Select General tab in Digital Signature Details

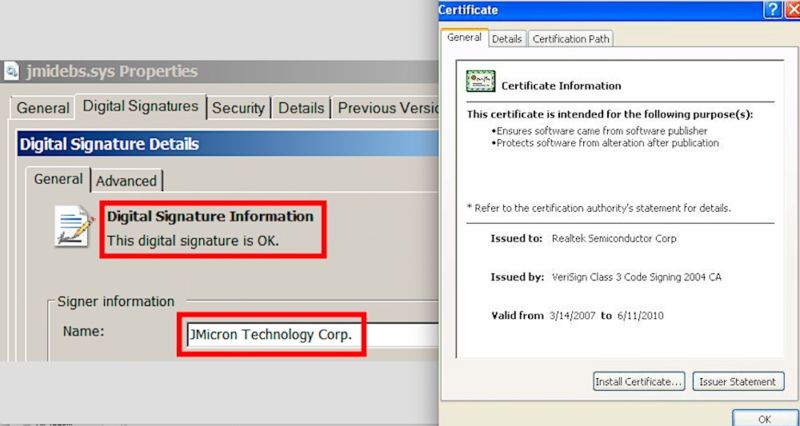click(58, 180)
